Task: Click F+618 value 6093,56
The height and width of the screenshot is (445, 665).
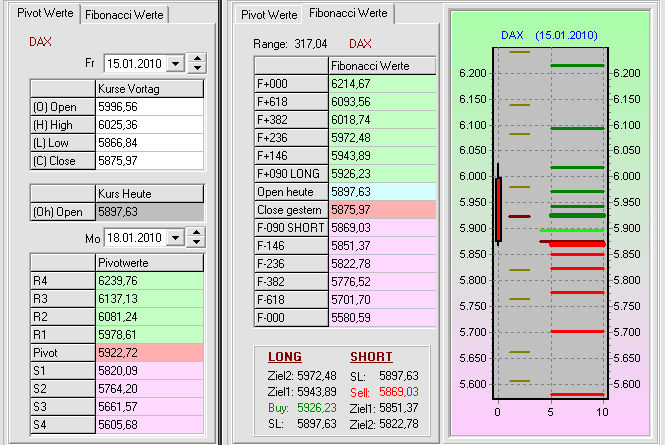Action: [382, 102]
